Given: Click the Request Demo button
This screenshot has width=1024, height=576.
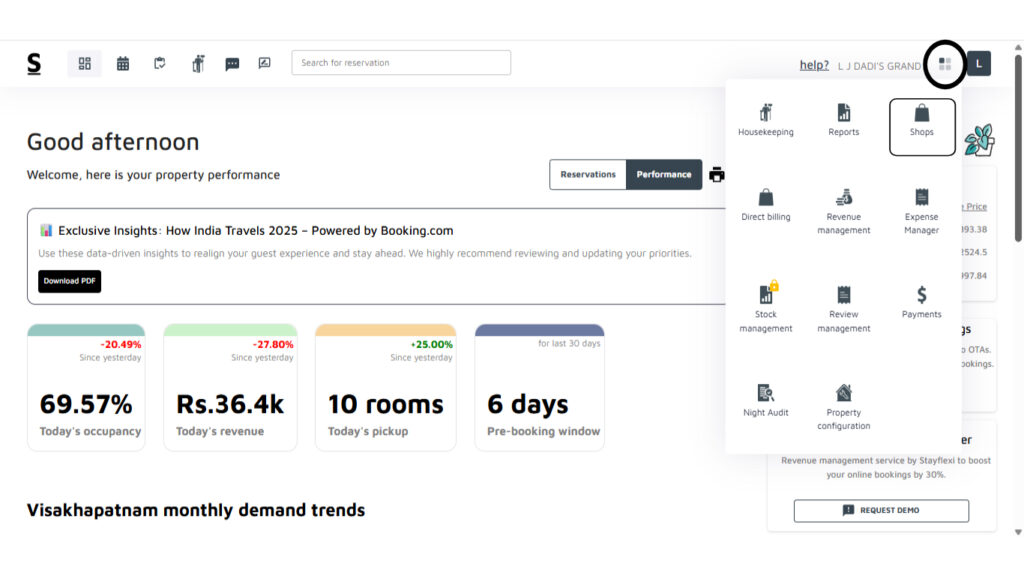Looking at the screenshot, I should [881, 510].
